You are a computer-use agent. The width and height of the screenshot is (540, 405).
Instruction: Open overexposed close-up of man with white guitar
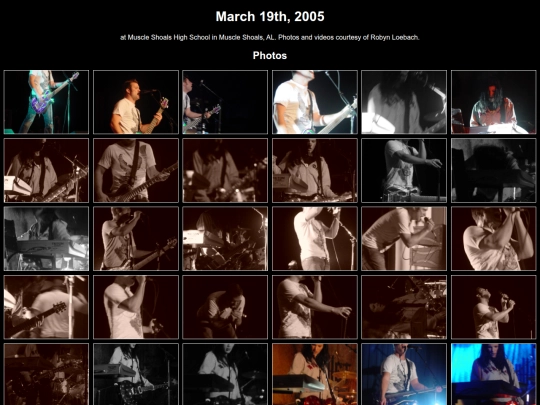coord(315,102)
